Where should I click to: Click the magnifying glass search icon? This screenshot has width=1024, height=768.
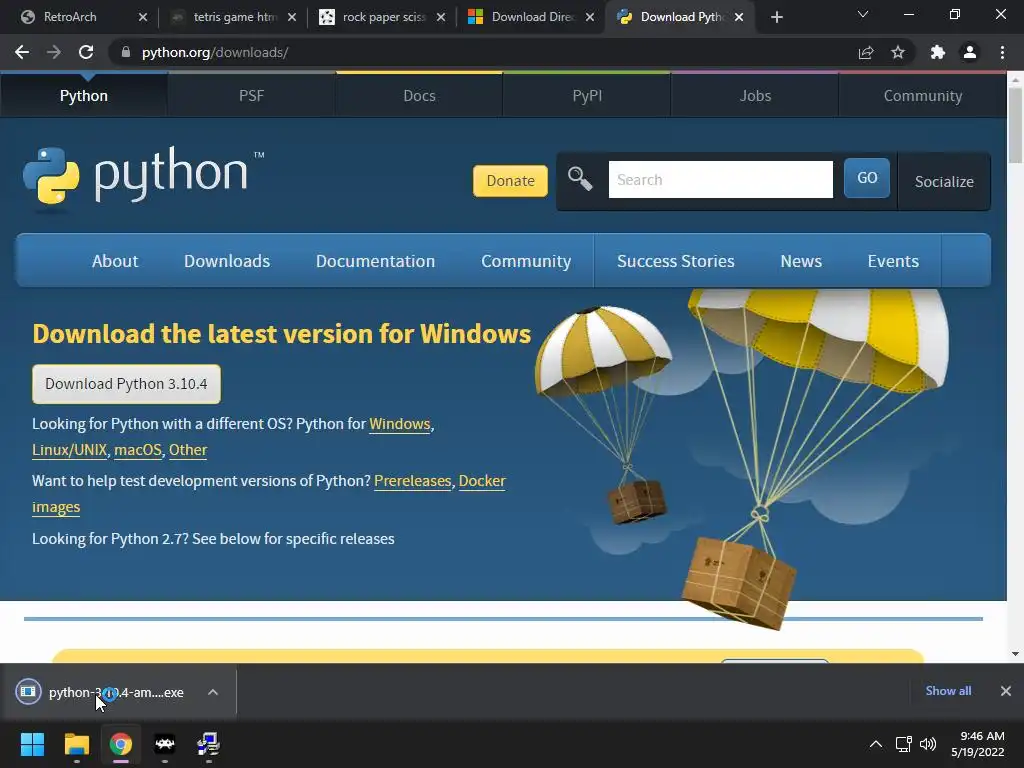(580, 178)
